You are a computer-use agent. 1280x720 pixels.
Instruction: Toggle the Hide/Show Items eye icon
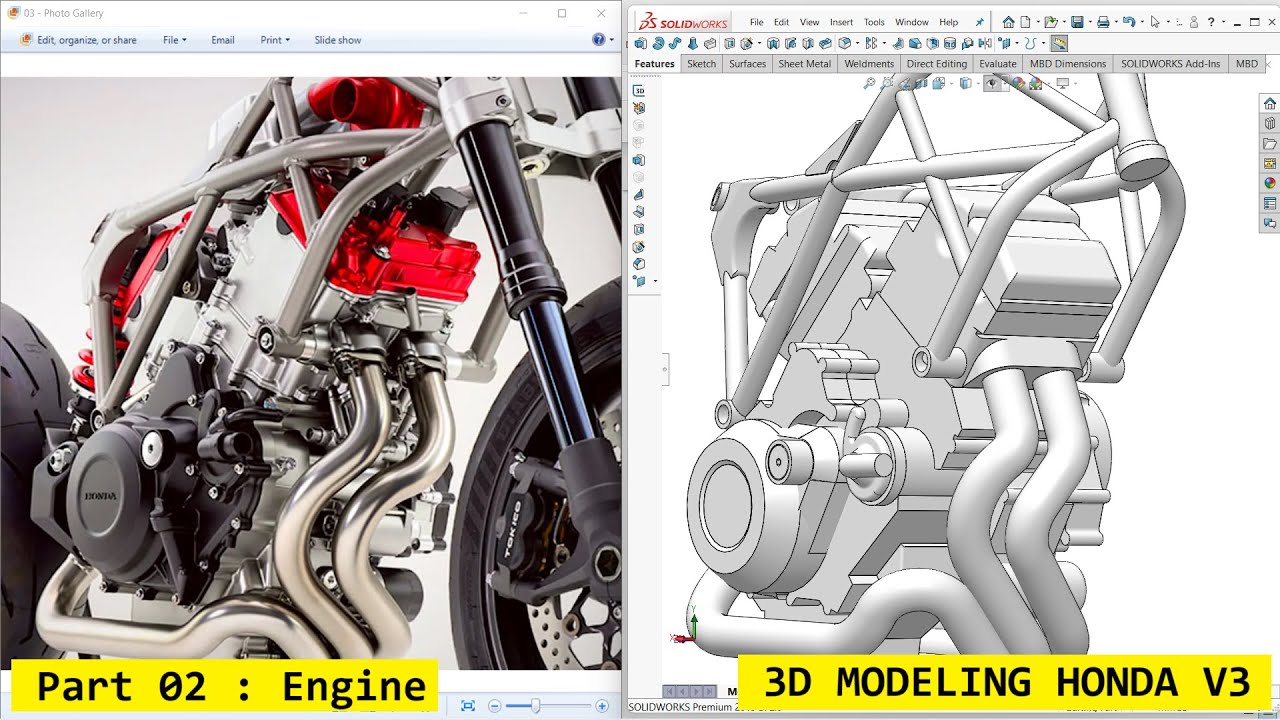click(992, 84)
